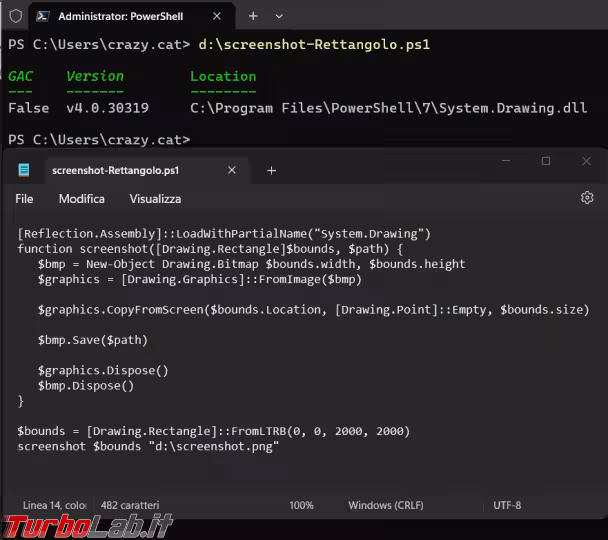Click the False value under GAC

click(x=29, y=108)
